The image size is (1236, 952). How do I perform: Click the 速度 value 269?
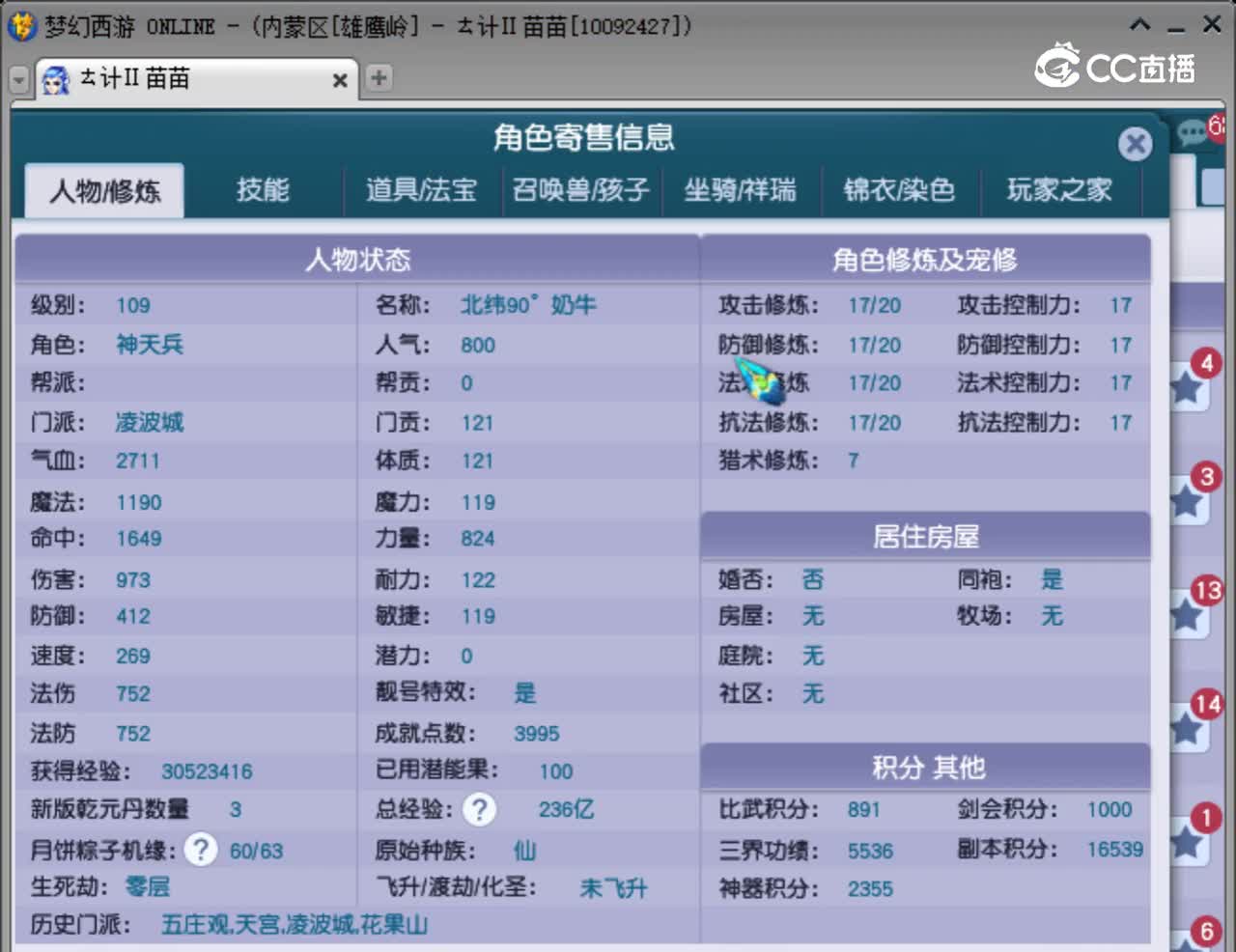click(x=133, y=656)
